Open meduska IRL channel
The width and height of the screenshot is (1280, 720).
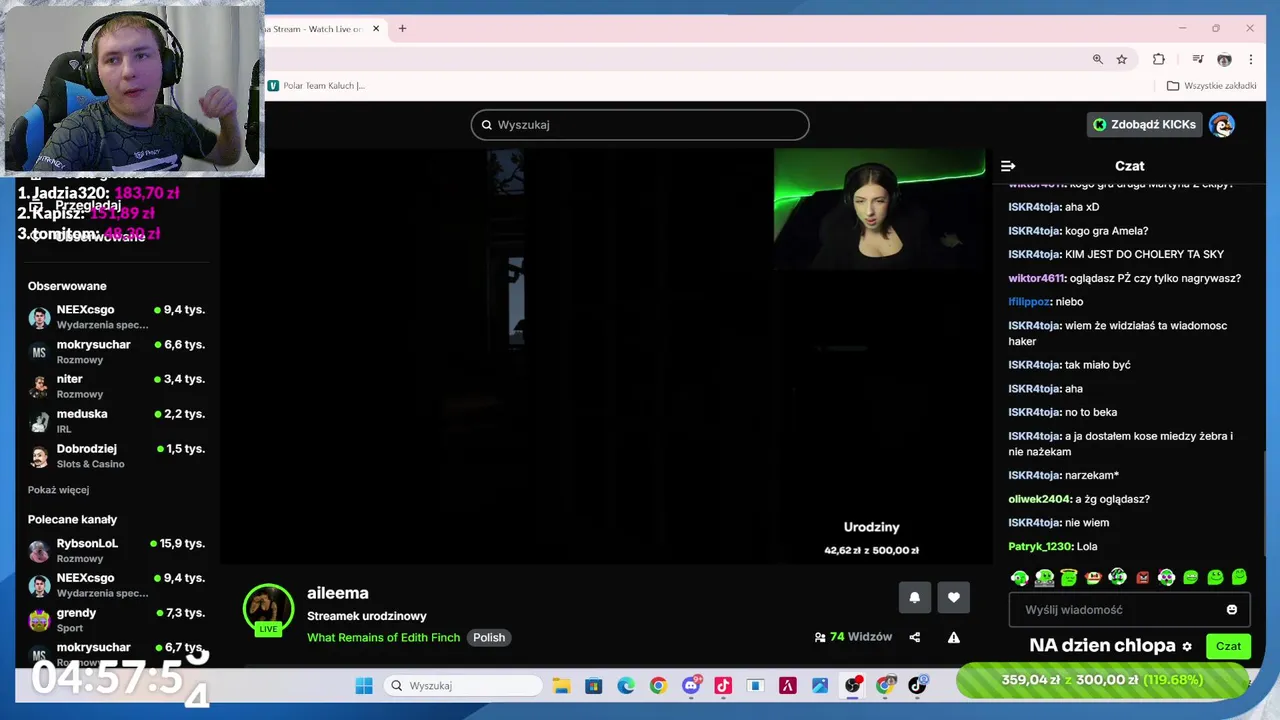tap(116, 421)
